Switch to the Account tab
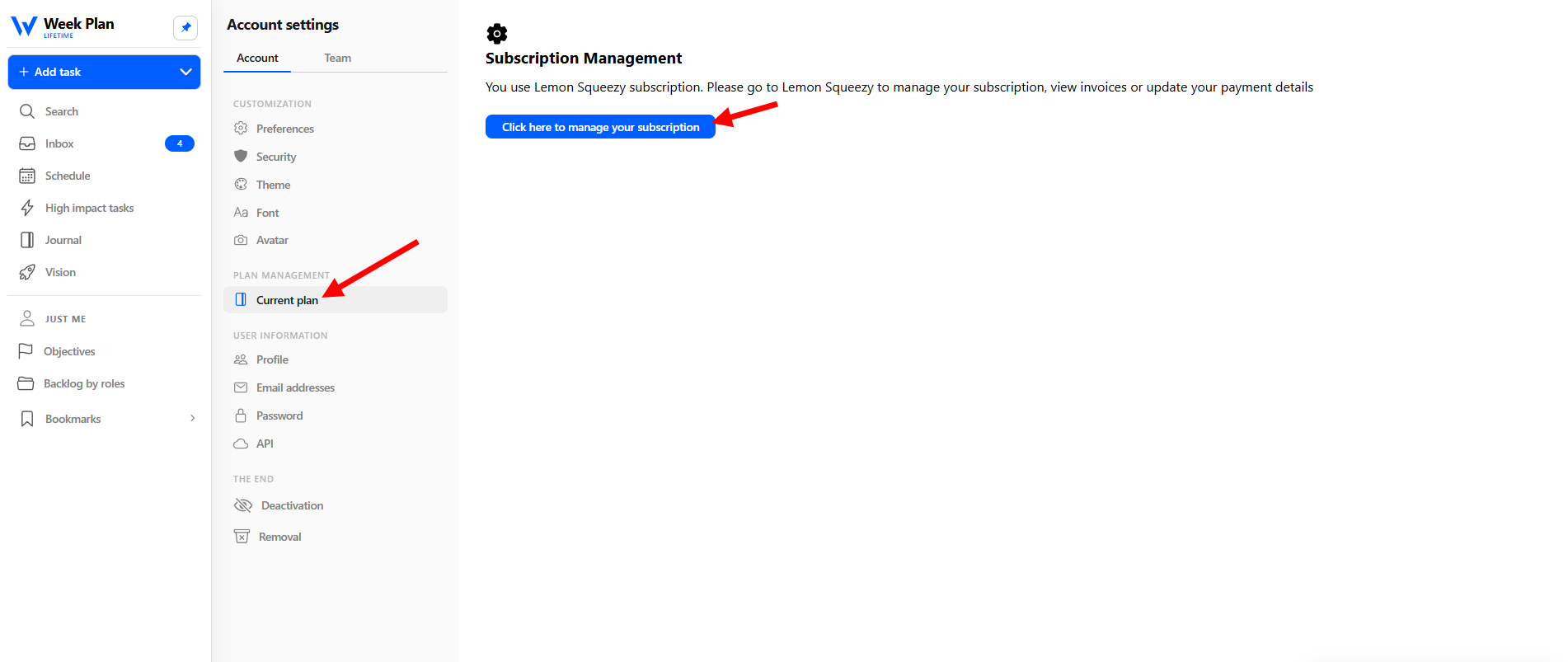Viewport: 1568px width, 662px height. [x=257, y=58]
